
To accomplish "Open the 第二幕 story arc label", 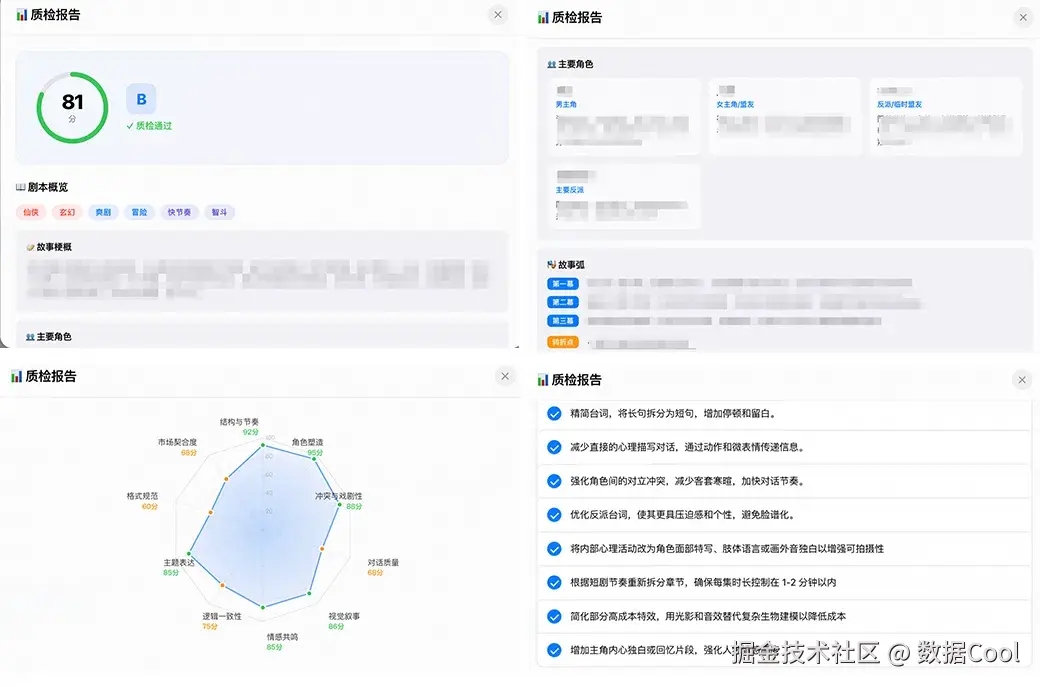I will tap(563, 302).
